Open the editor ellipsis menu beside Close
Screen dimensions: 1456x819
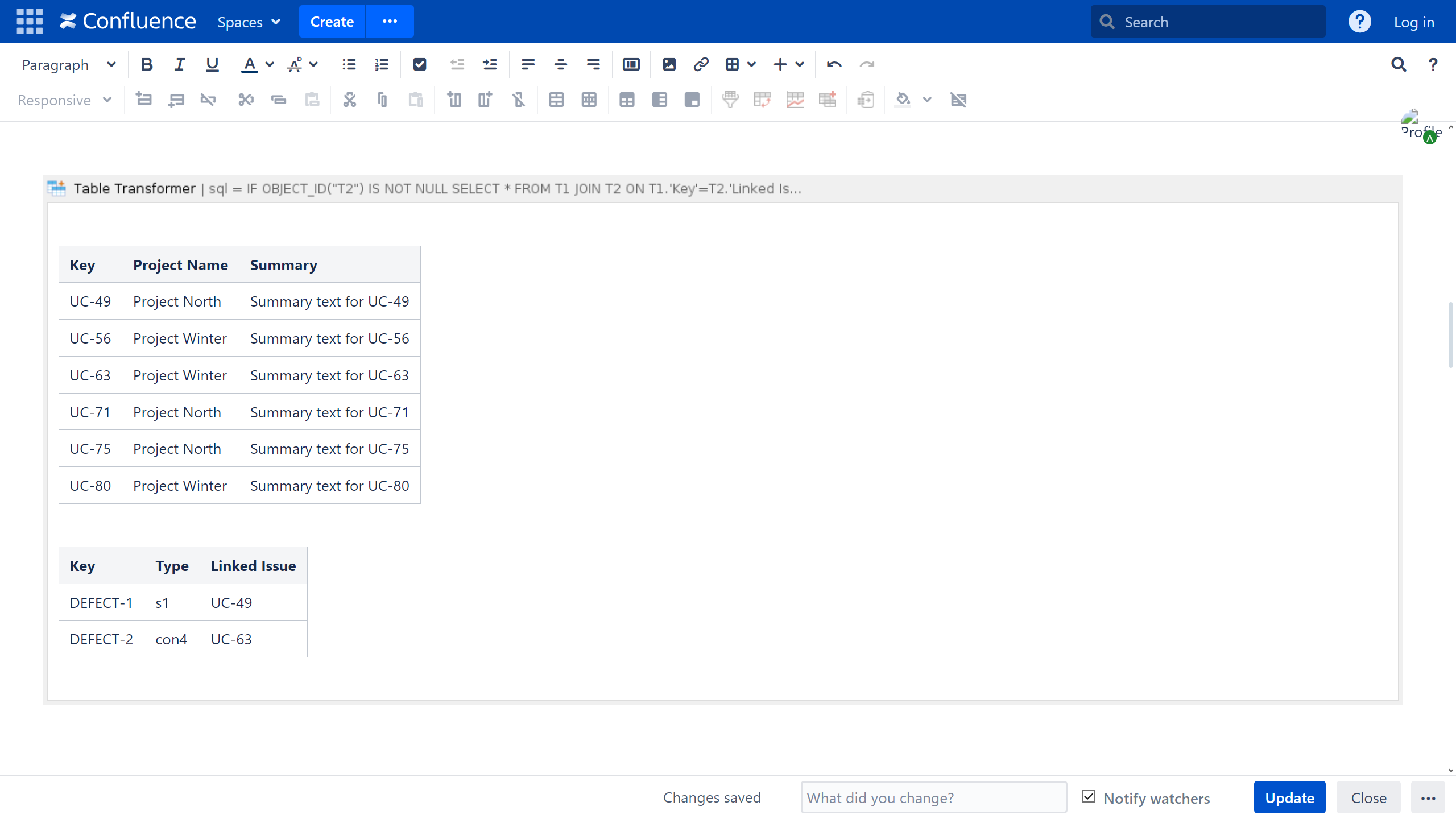click(x=1428, y=798)
